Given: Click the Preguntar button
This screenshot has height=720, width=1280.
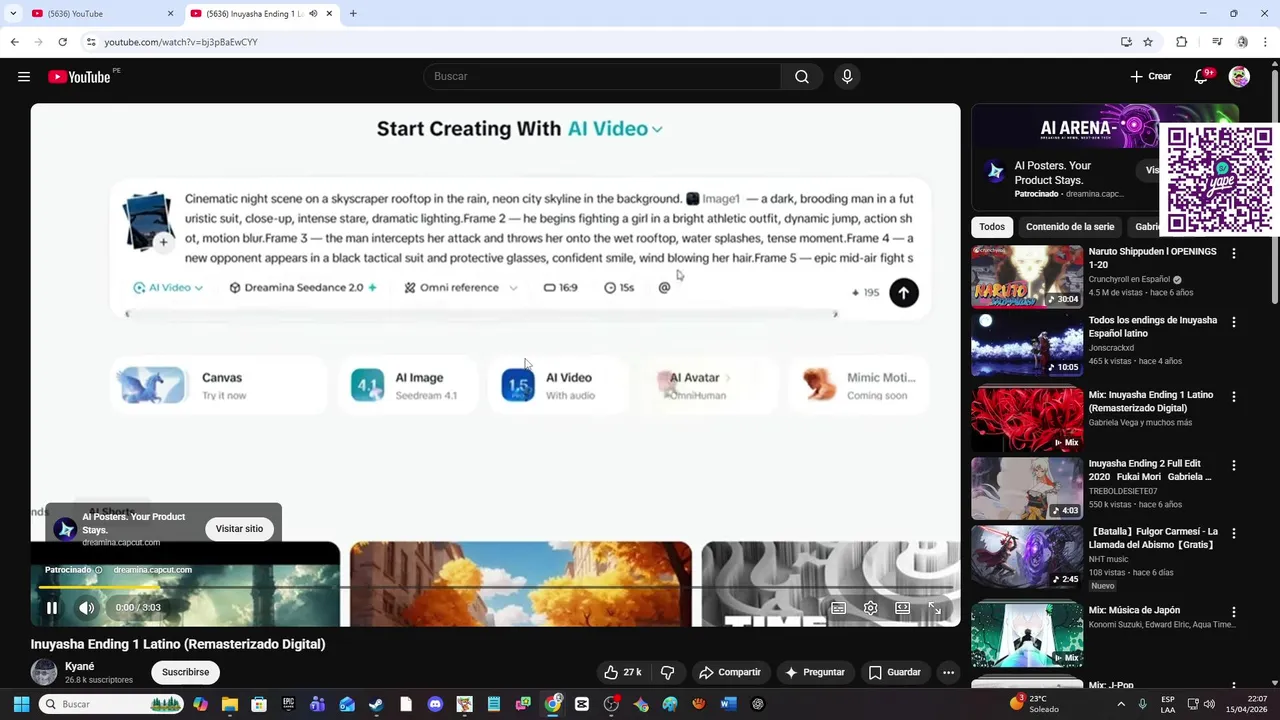Looking at the screenshot, I should point(815,673).
